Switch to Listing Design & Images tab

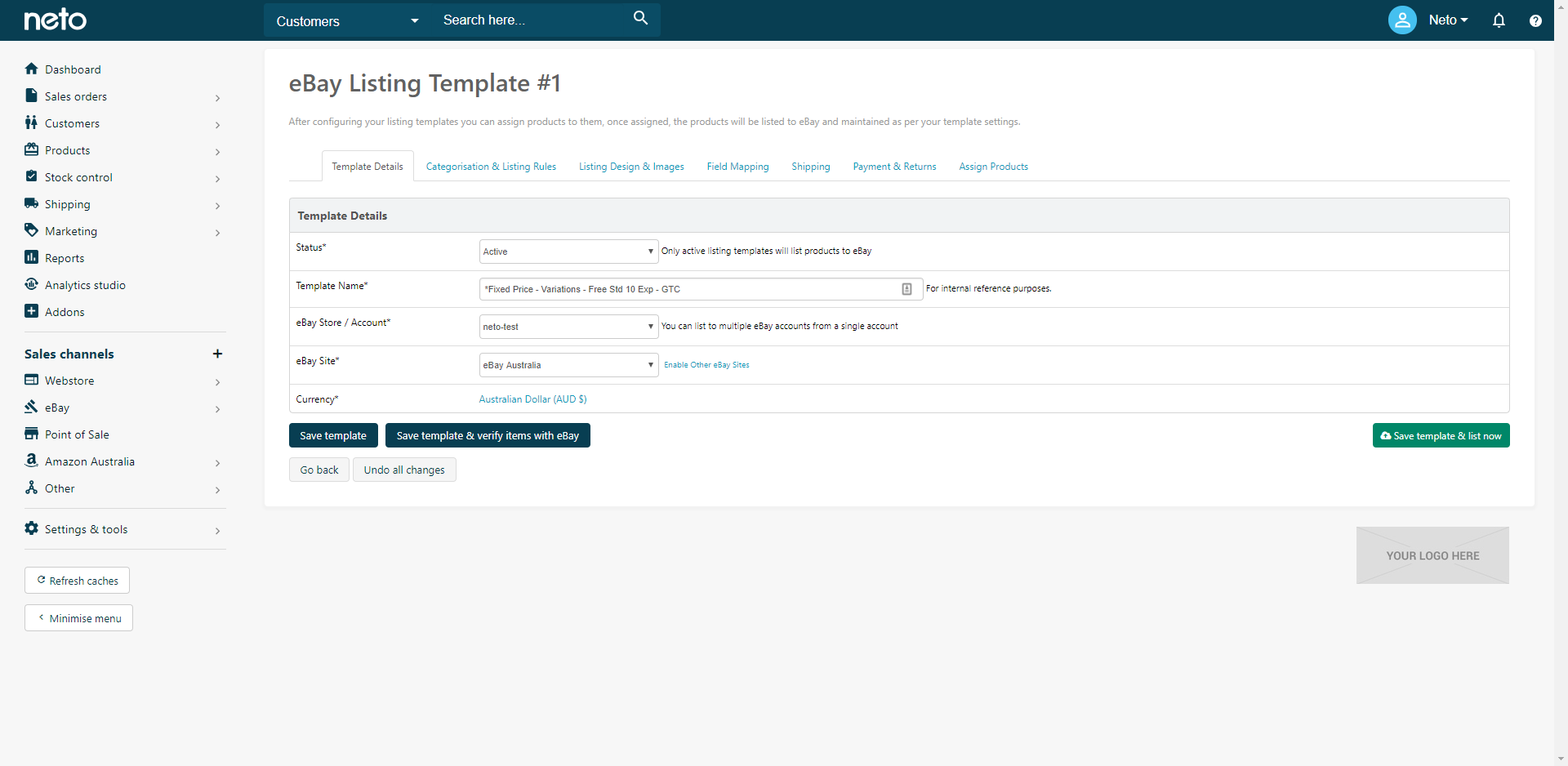(631, 167)
